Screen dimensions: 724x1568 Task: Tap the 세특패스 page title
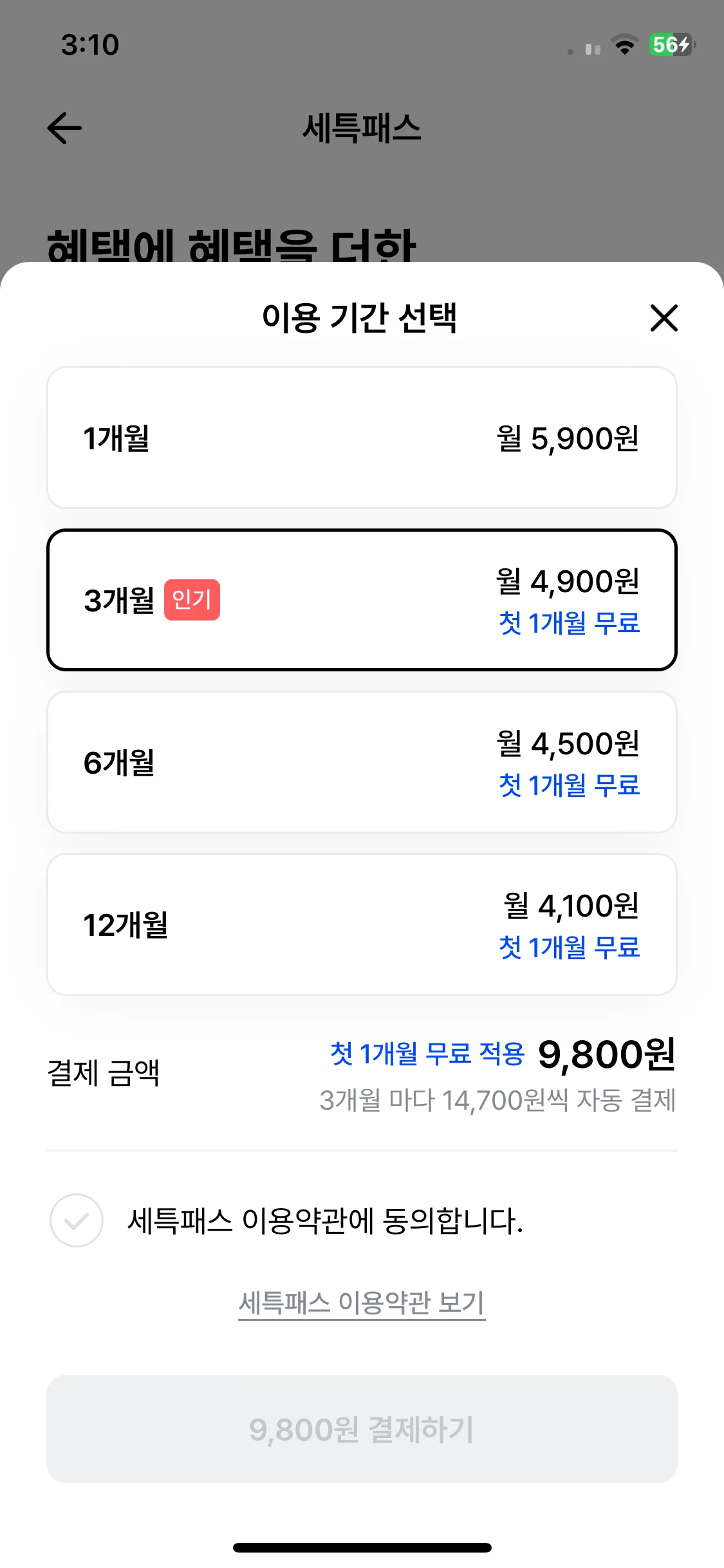[362, 127]
